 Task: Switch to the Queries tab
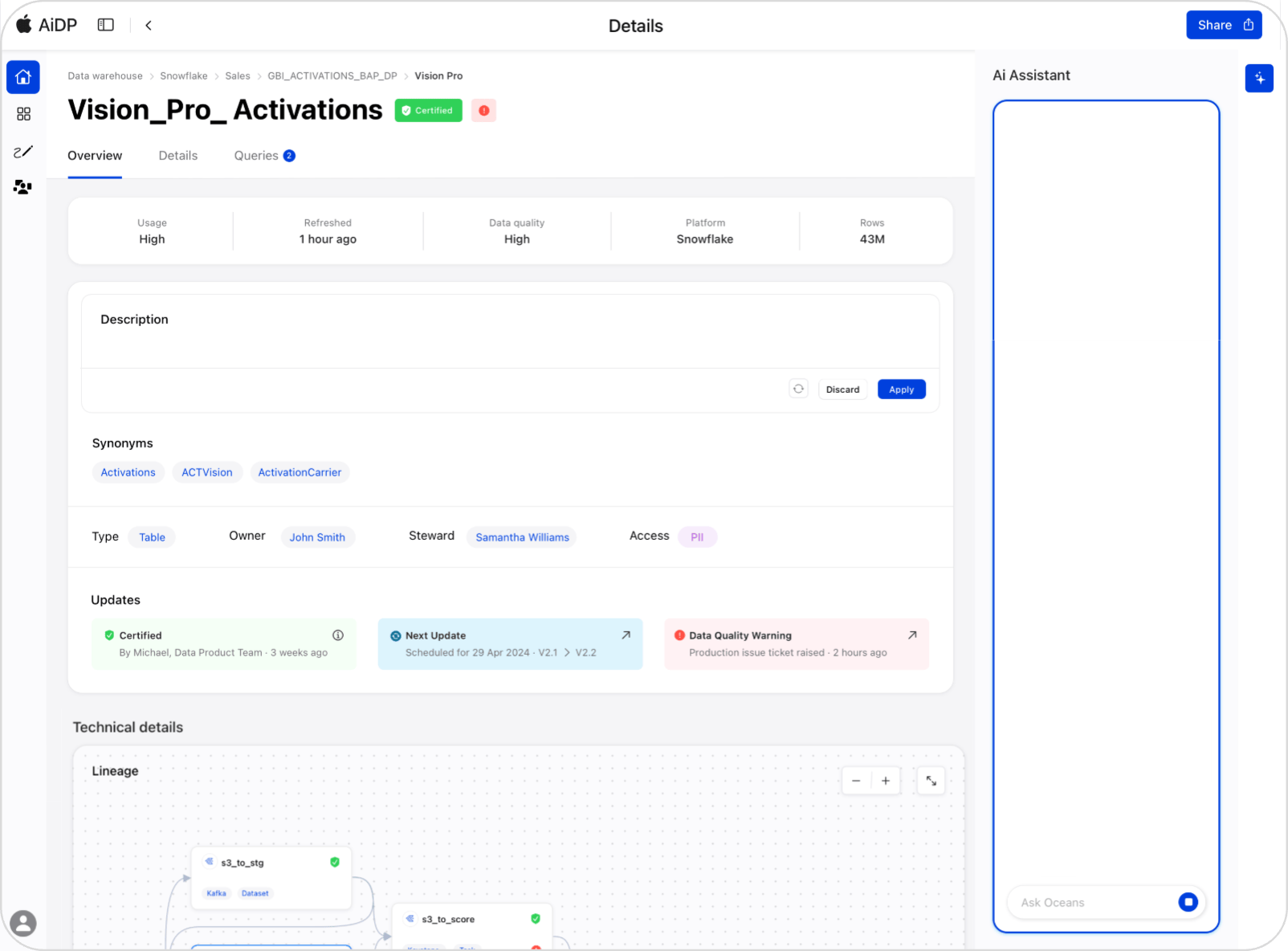click(x=264, y=156)
